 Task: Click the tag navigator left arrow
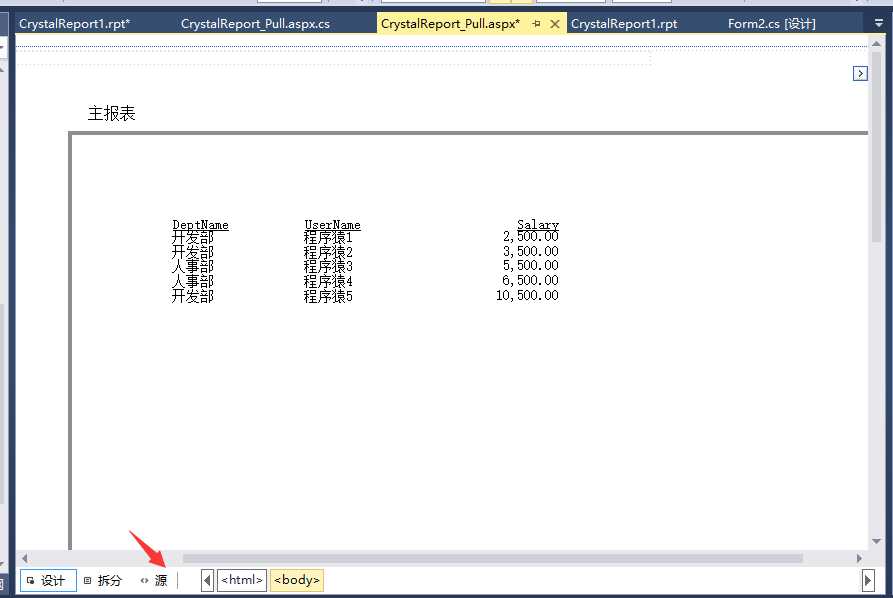(207, 580)
